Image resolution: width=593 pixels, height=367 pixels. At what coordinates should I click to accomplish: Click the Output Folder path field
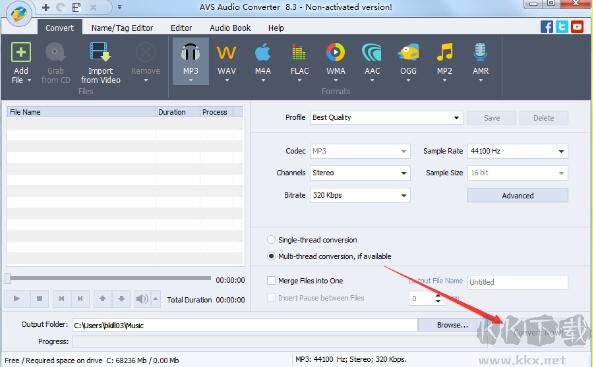[x=245, y=325]
